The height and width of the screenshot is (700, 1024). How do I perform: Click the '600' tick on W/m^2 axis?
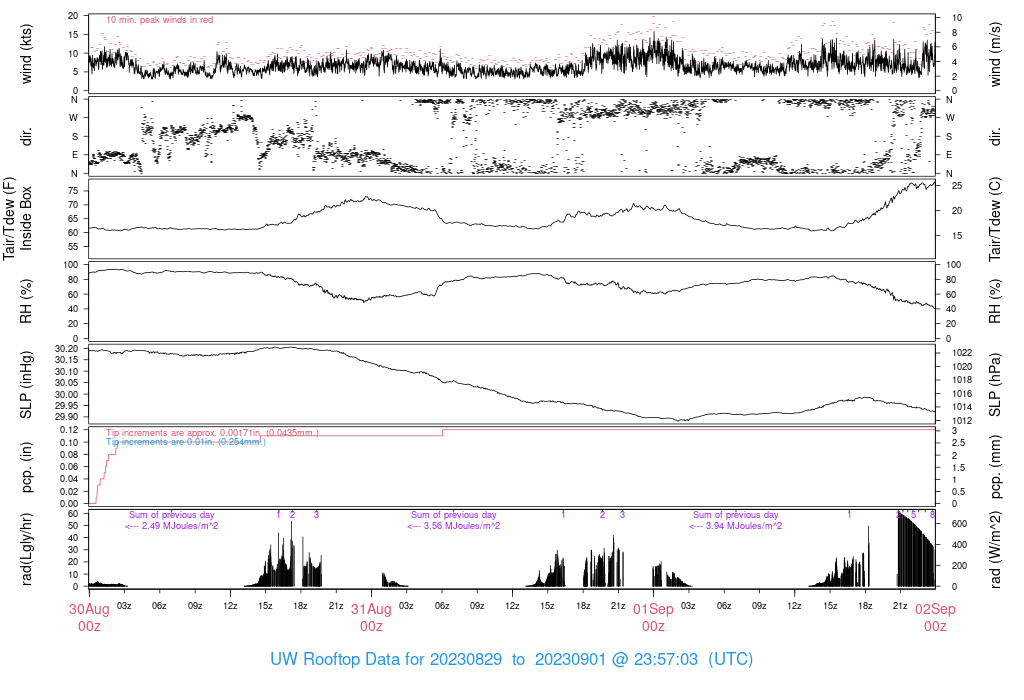pos(959,524)
